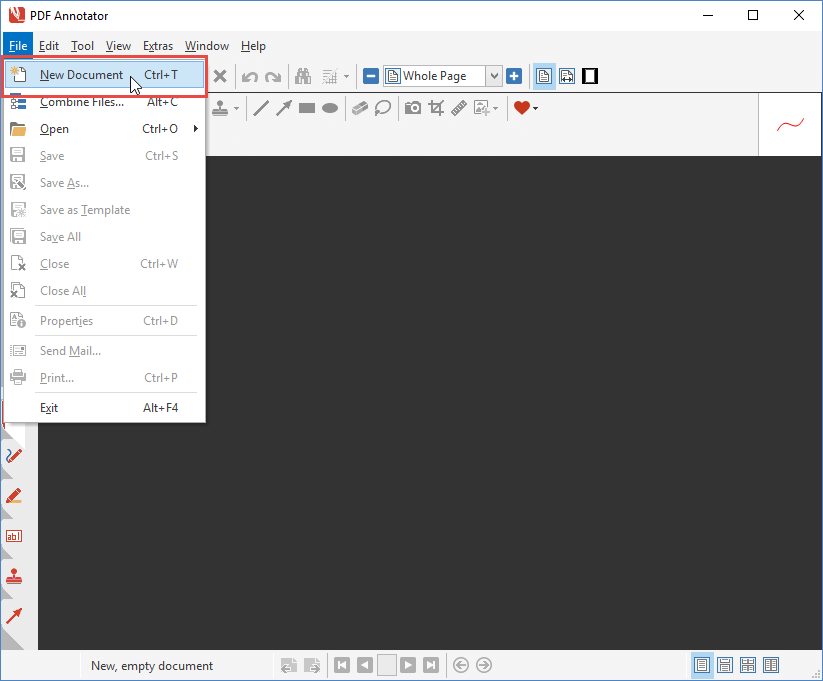Screen dimensions: 823x681
Task: Switch to two pages side-by-side display
Action: coord(771,665)
